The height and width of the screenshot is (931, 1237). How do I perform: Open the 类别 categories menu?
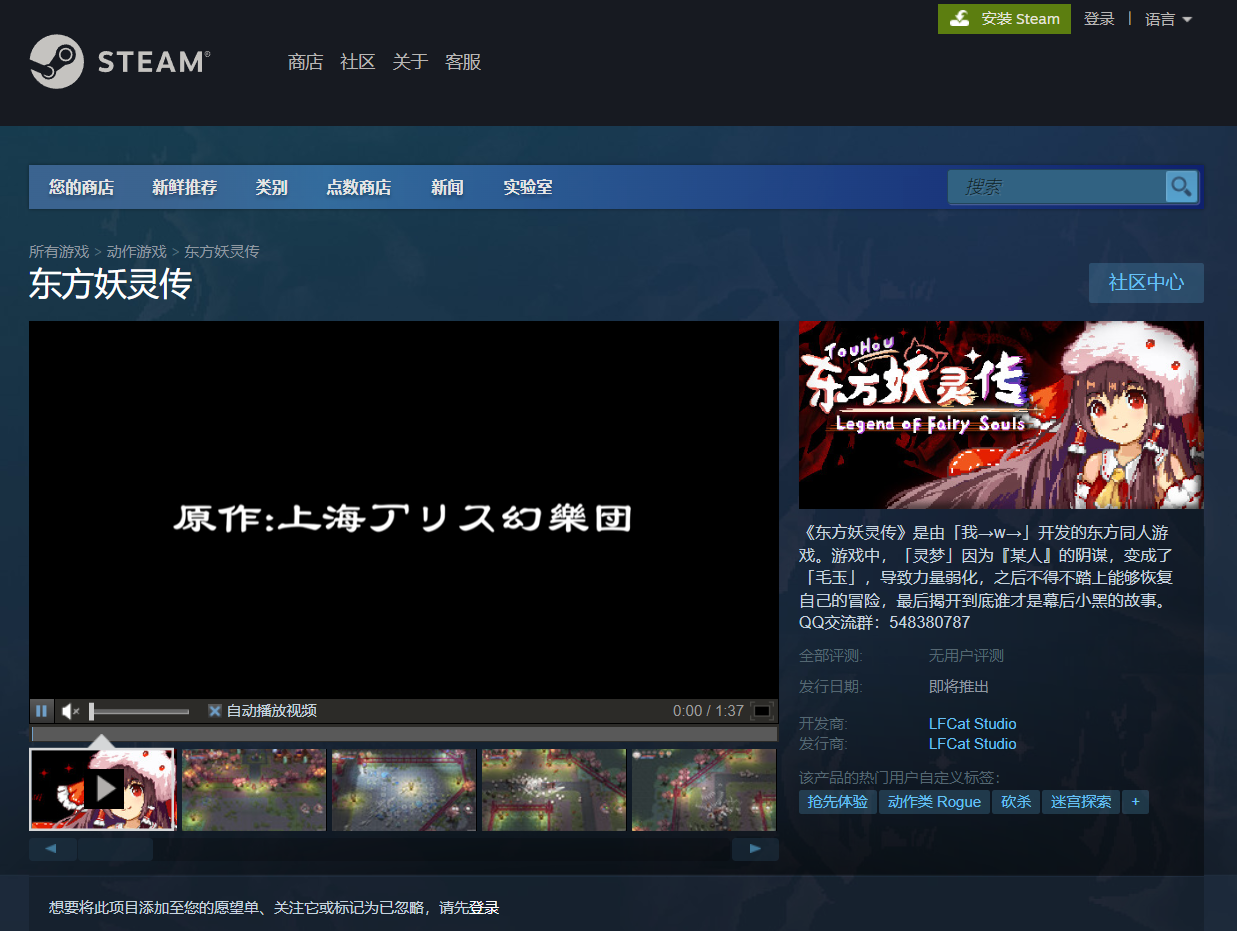pyautogui.click(x=271, y=187)
